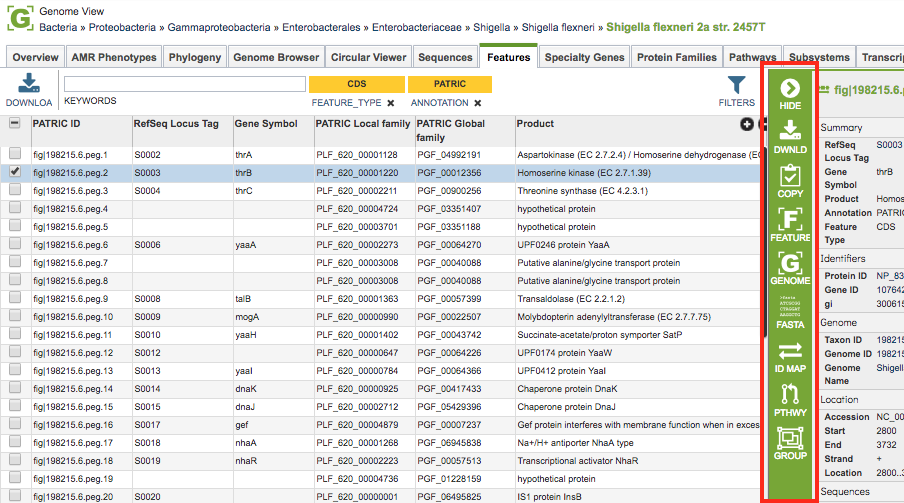The width and height of the screenshot is (904, 503).
Task: Click the FASTA sequence icon
Action: 790,307
